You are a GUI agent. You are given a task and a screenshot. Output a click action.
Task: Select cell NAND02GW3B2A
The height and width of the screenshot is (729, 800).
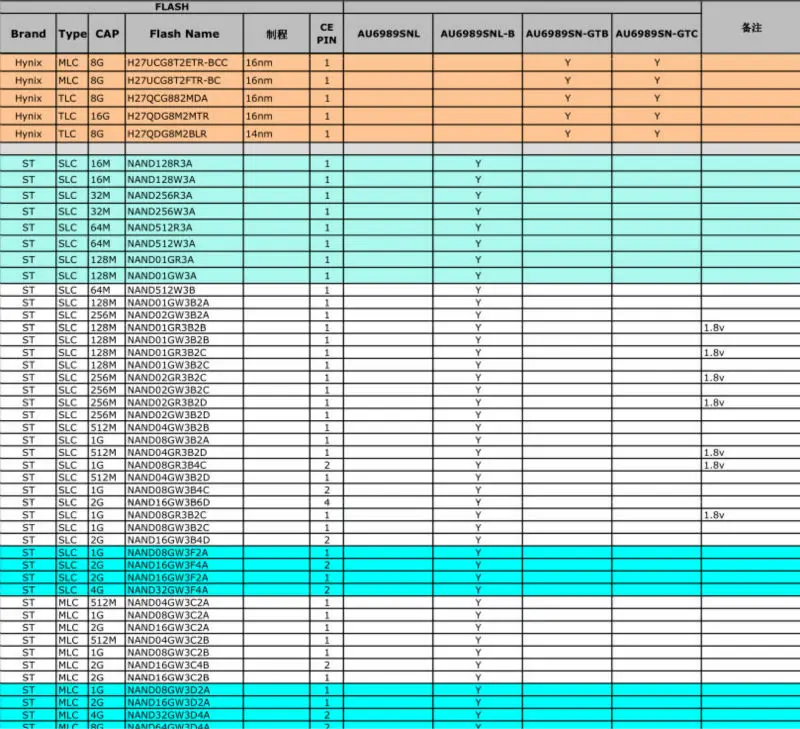click(x=184, y=315)
